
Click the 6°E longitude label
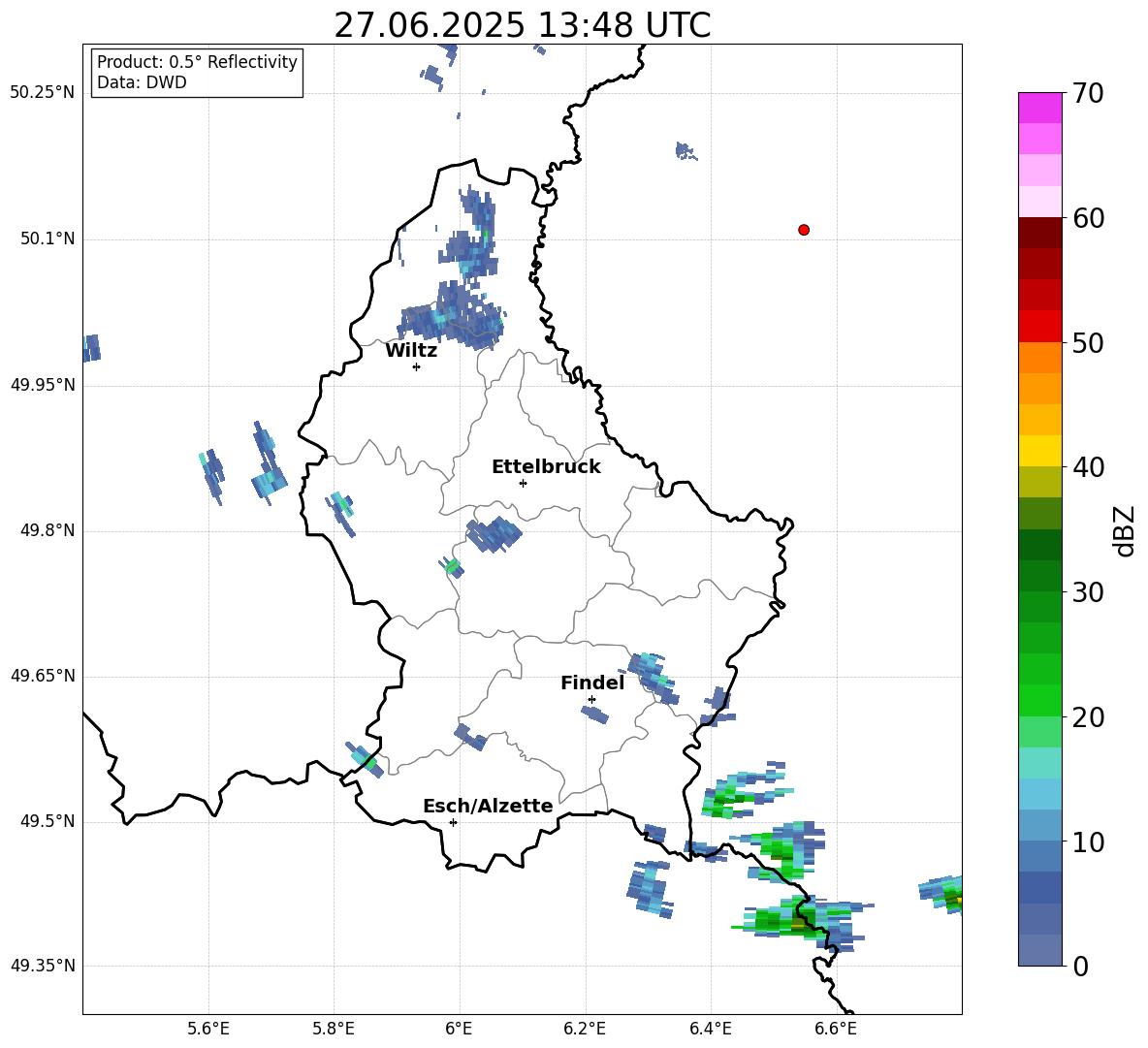(x=459, y=1029)
